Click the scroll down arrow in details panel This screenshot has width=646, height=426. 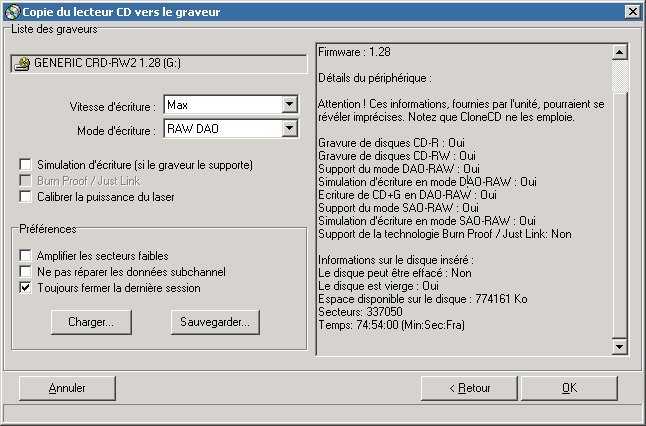620,346
